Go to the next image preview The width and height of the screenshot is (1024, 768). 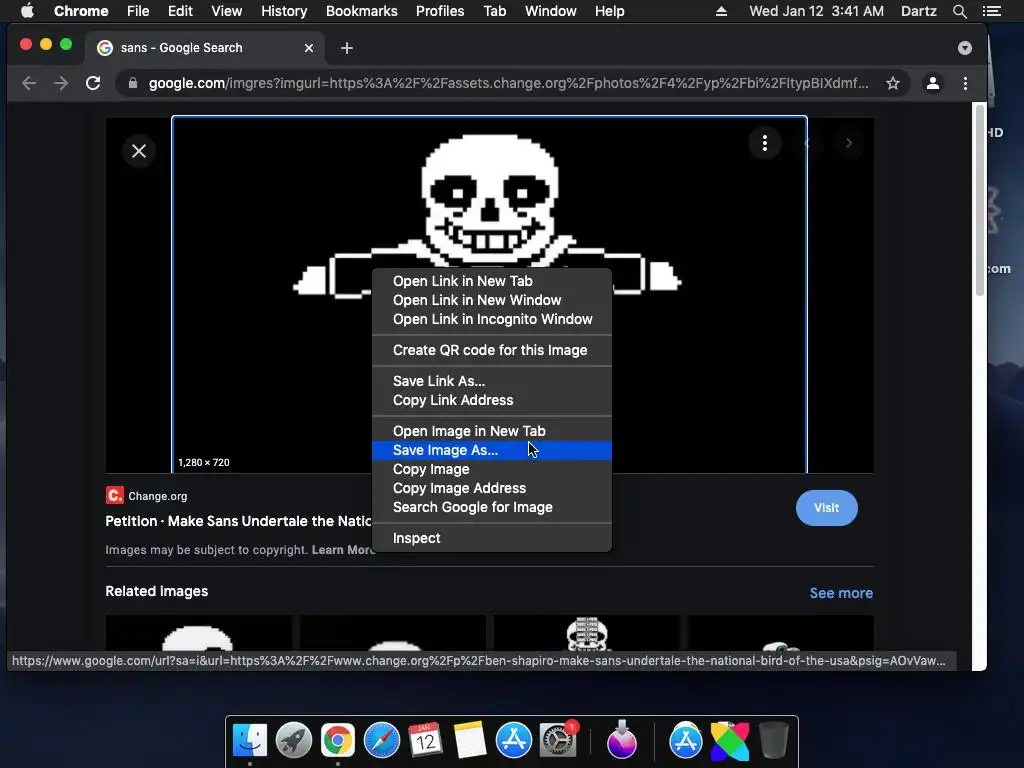point(848,143)
